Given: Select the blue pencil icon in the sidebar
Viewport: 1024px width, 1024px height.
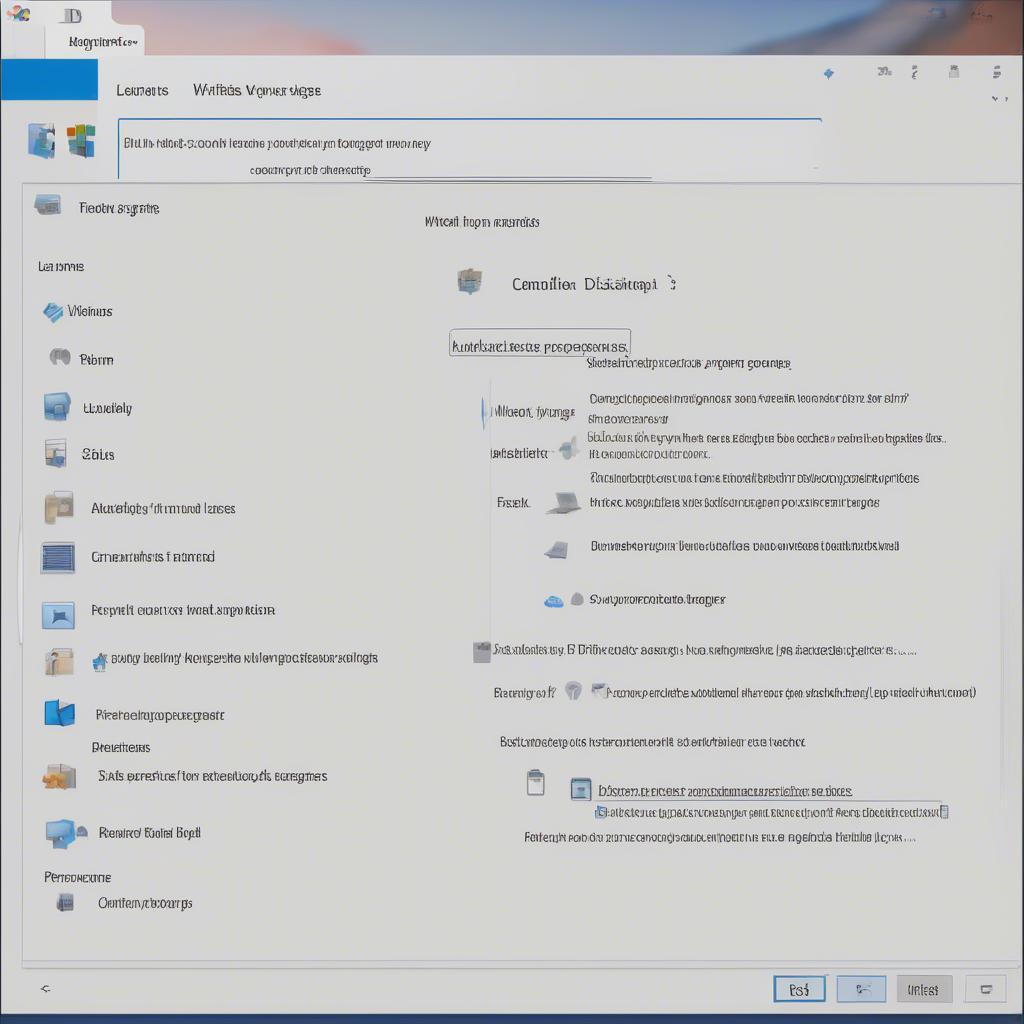Looking at the screenshot, I should click(x=53, y=312).
